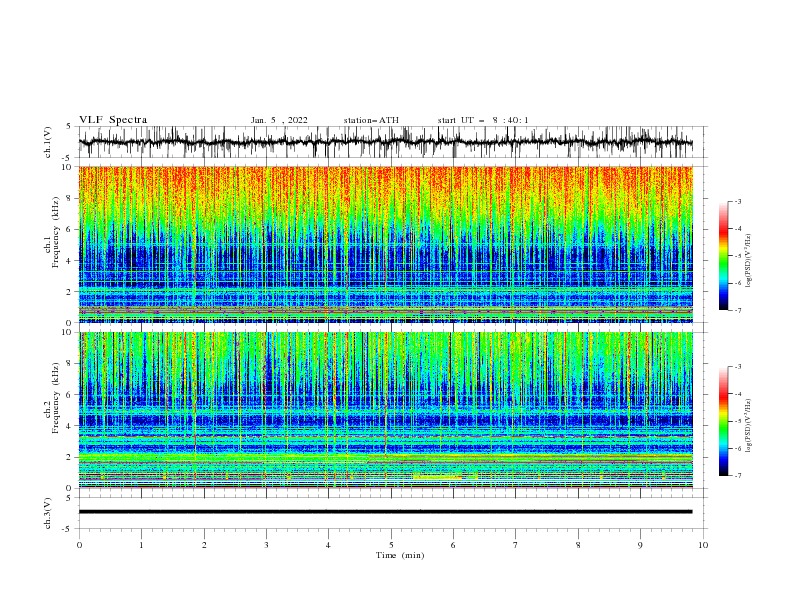
Task: Click time axis tick label "9"
Action: tap(640, 545)
